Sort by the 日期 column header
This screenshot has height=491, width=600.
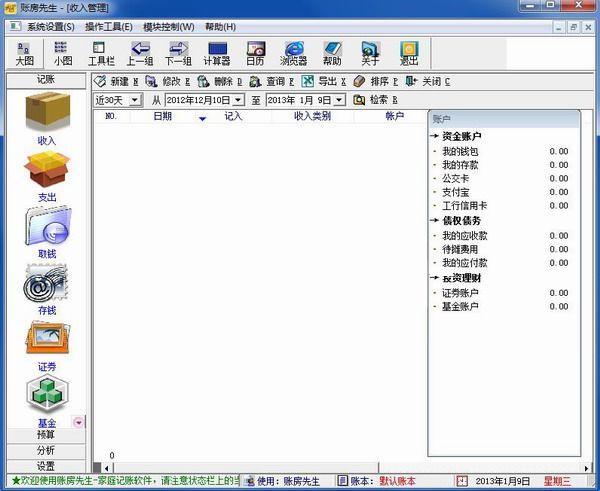(163, 116)
